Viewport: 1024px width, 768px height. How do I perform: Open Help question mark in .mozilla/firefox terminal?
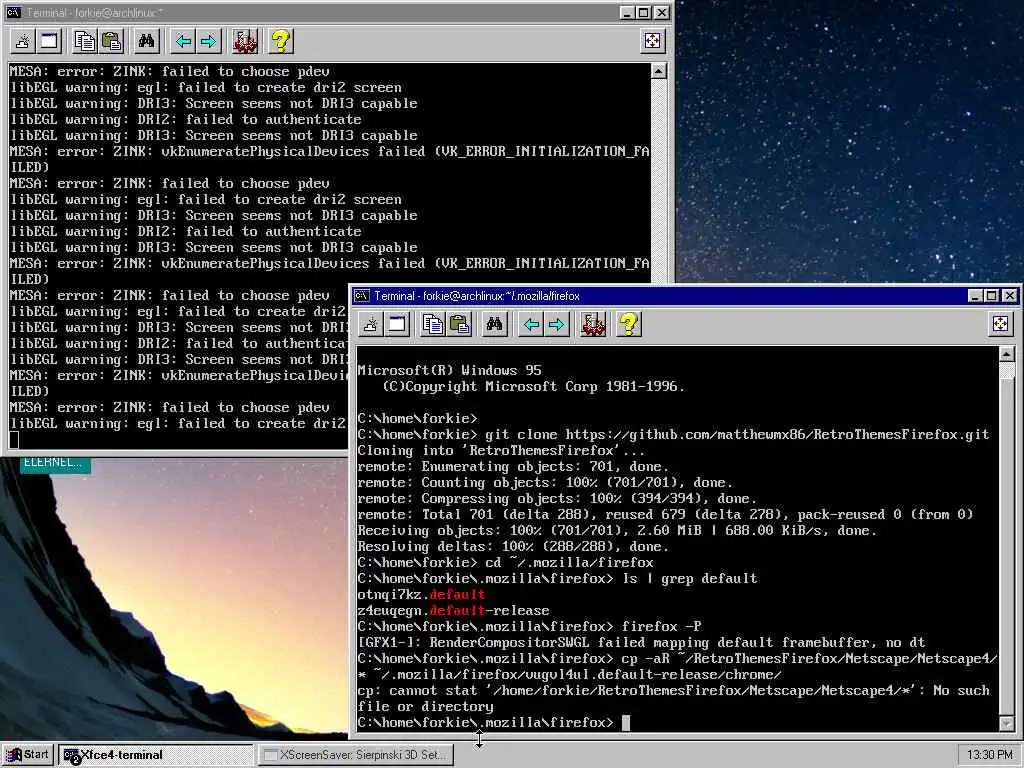pos(629,325)
